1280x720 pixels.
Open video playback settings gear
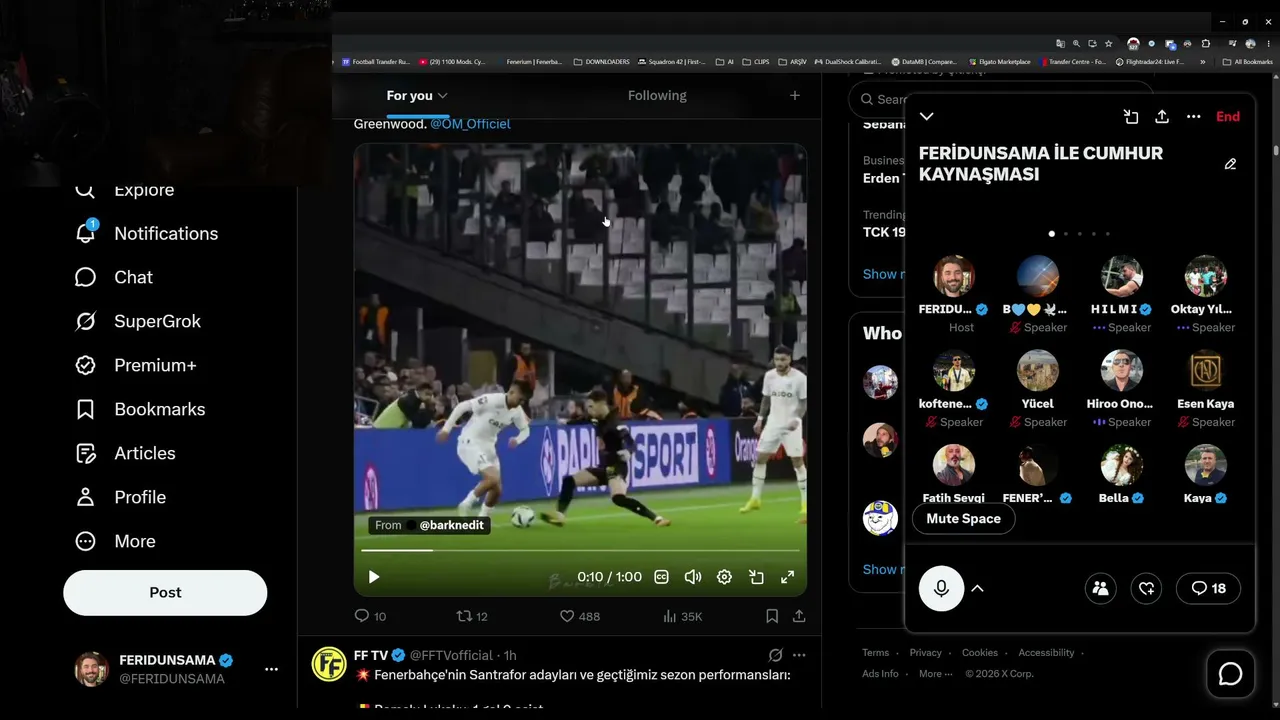click(x=724, y=577)
